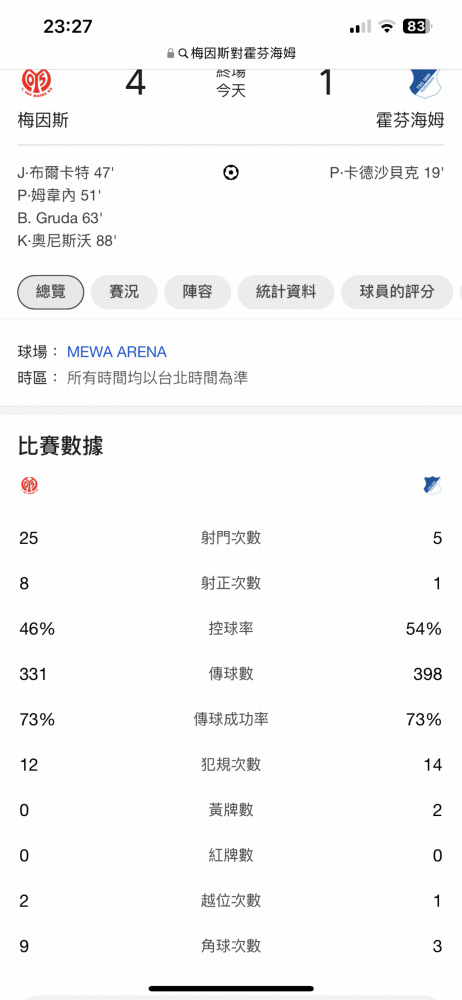Tap the 射門次數 stats row
Viewport: 462px width, 1000px height.
point(231,538)
